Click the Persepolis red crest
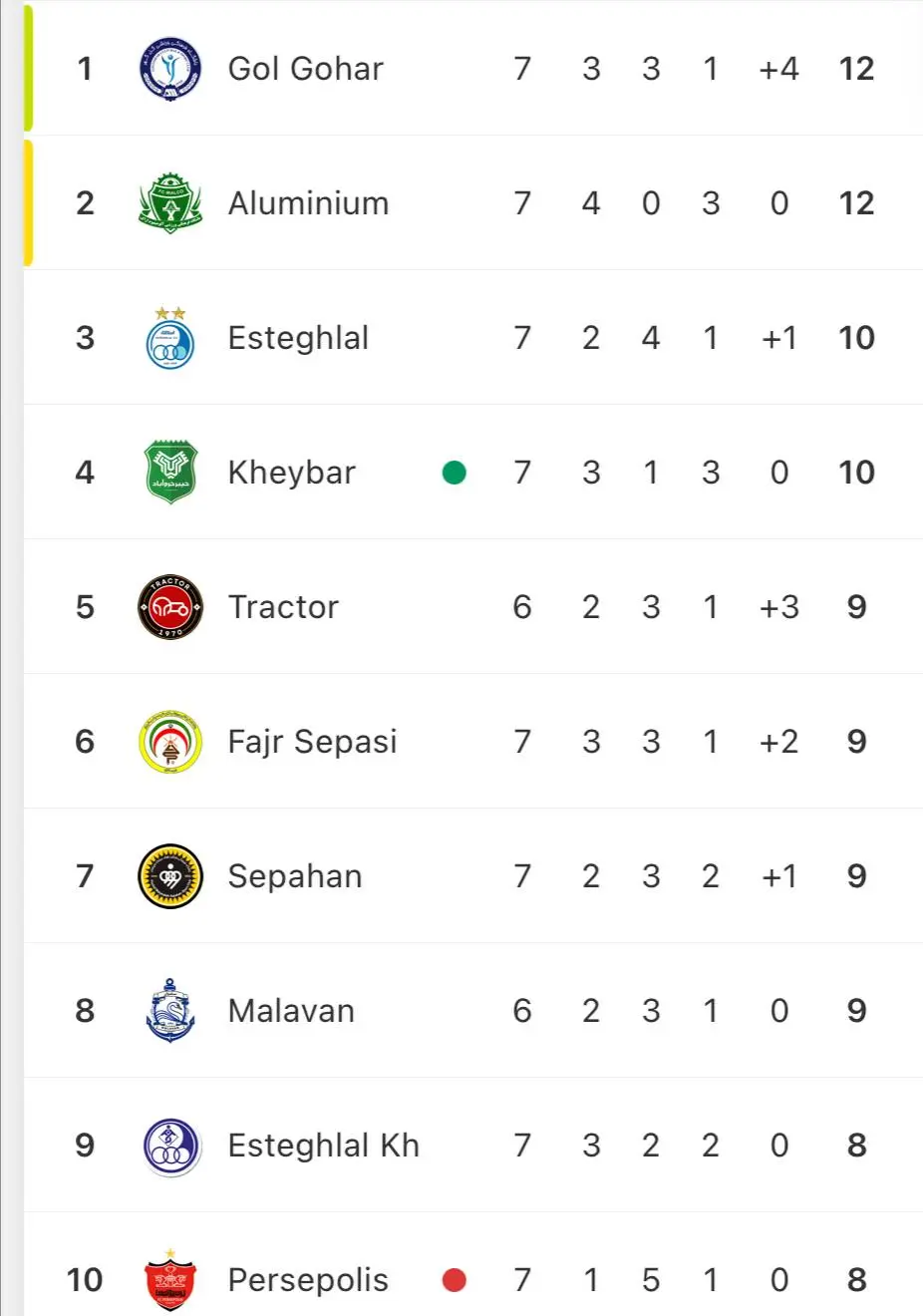 tap(170, 1279)
